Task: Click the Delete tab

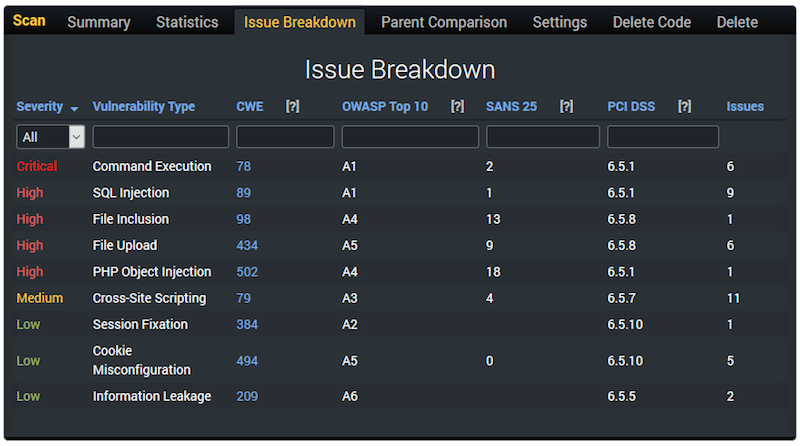Action: pos(737,22)
